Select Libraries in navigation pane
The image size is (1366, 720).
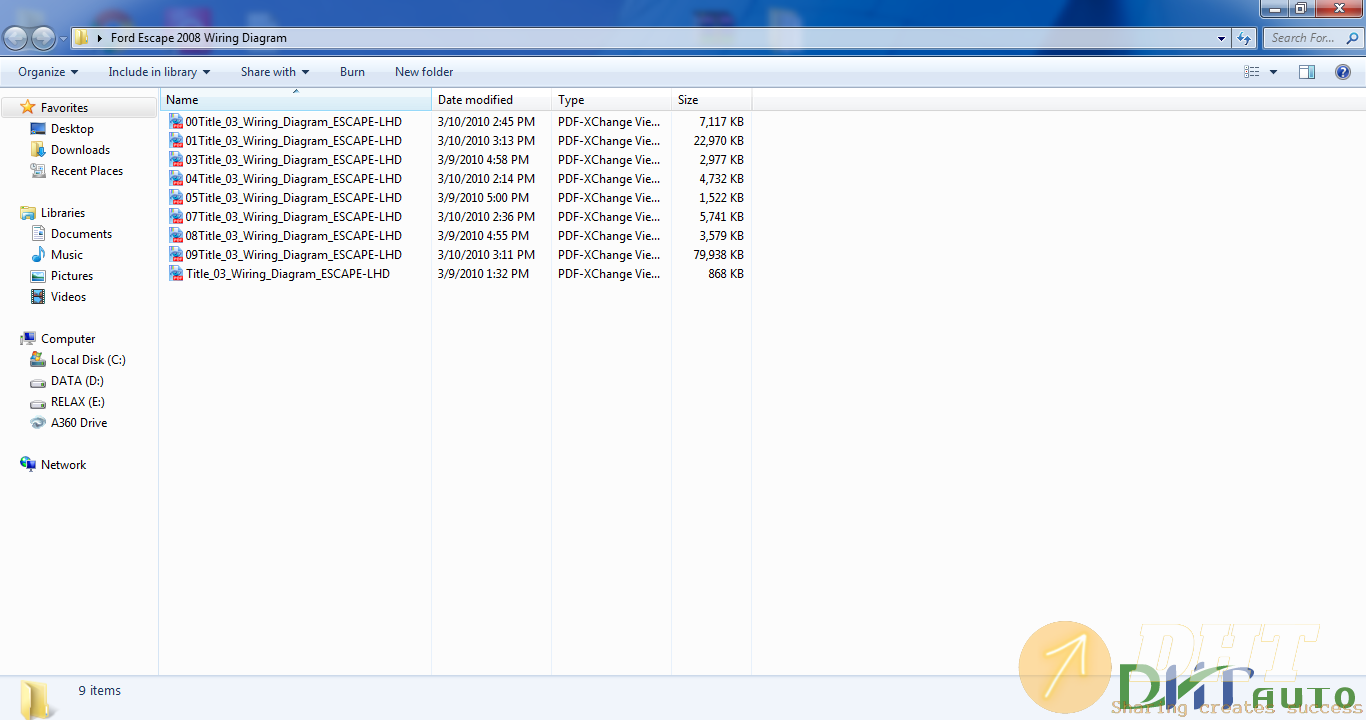(x=63, y=213)
